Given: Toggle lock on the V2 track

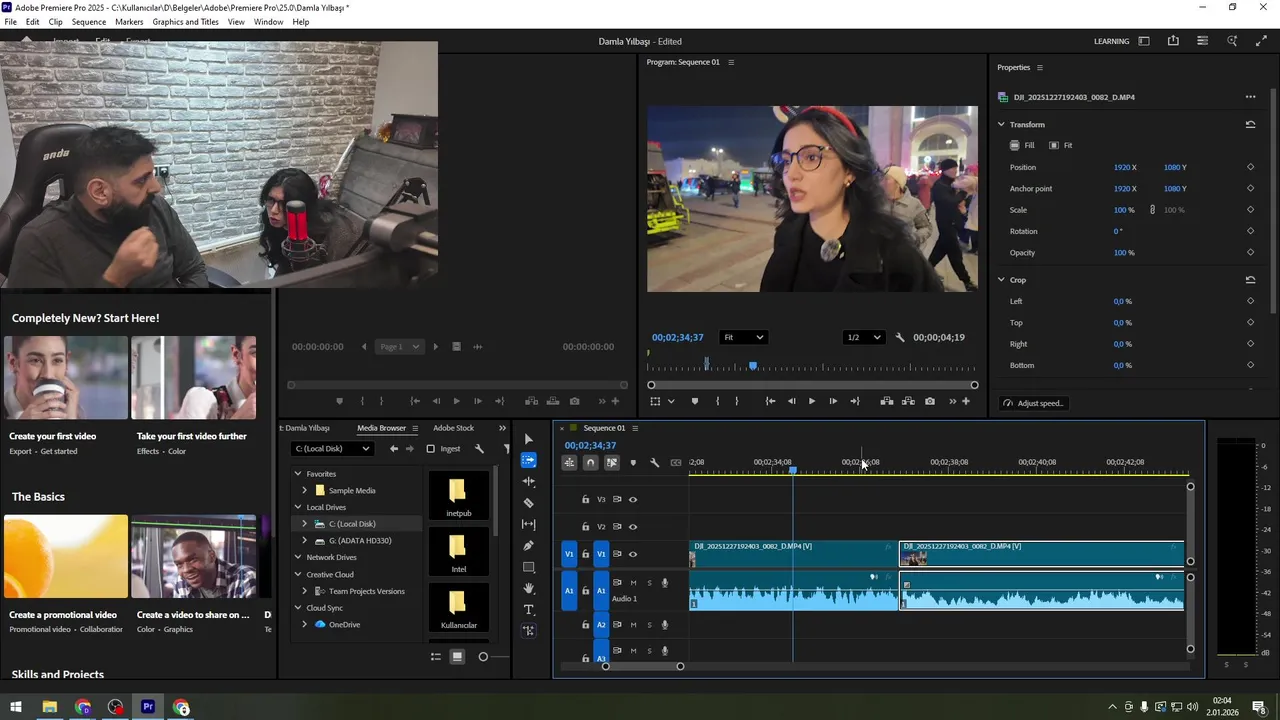Looking at the screenshot, I should click(x=586, y=527).
